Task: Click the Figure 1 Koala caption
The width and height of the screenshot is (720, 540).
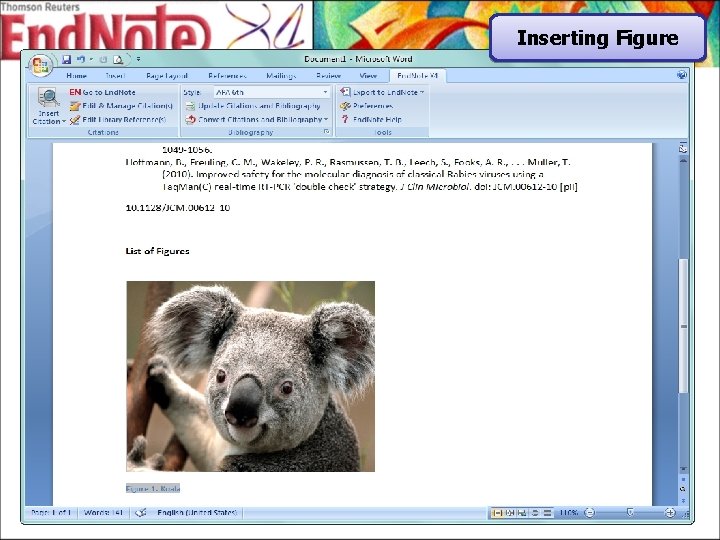Action: coord(153,489)
